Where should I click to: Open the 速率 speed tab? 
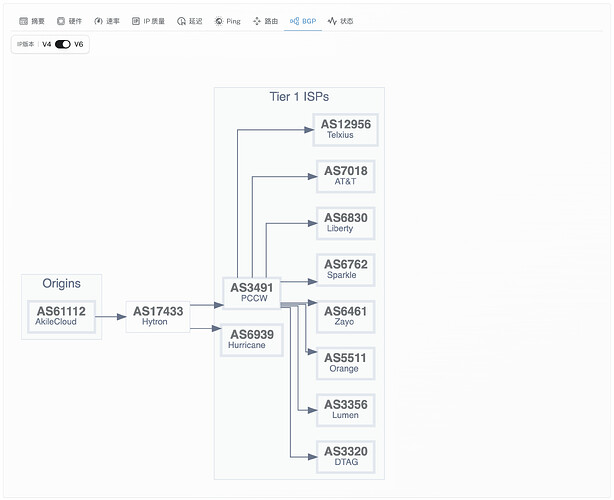pyautogui.click(x=107, y=21)
